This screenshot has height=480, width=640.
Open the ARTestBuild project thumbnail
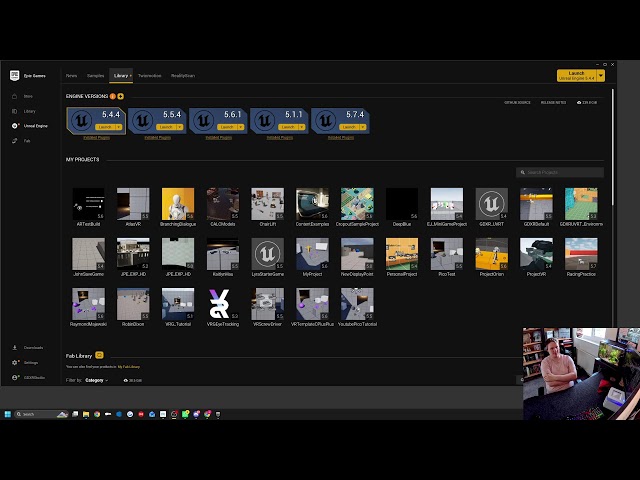[x=89, y=204]
